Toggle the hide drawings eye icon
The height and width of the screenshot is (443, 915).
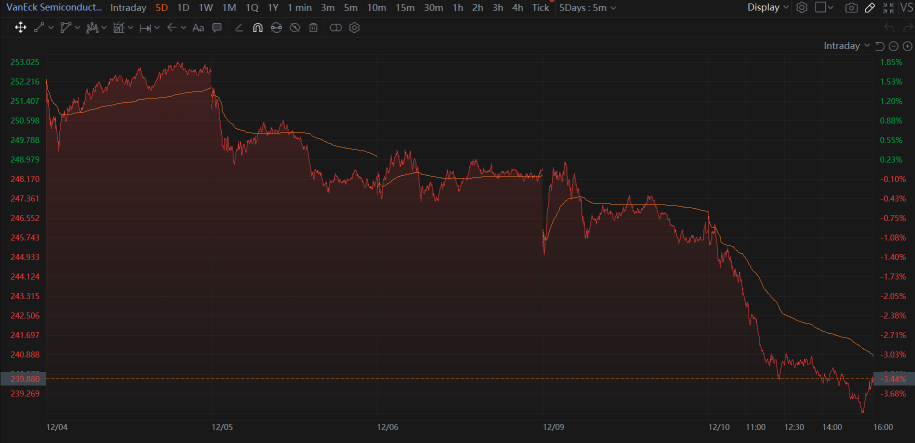point(294,27)
